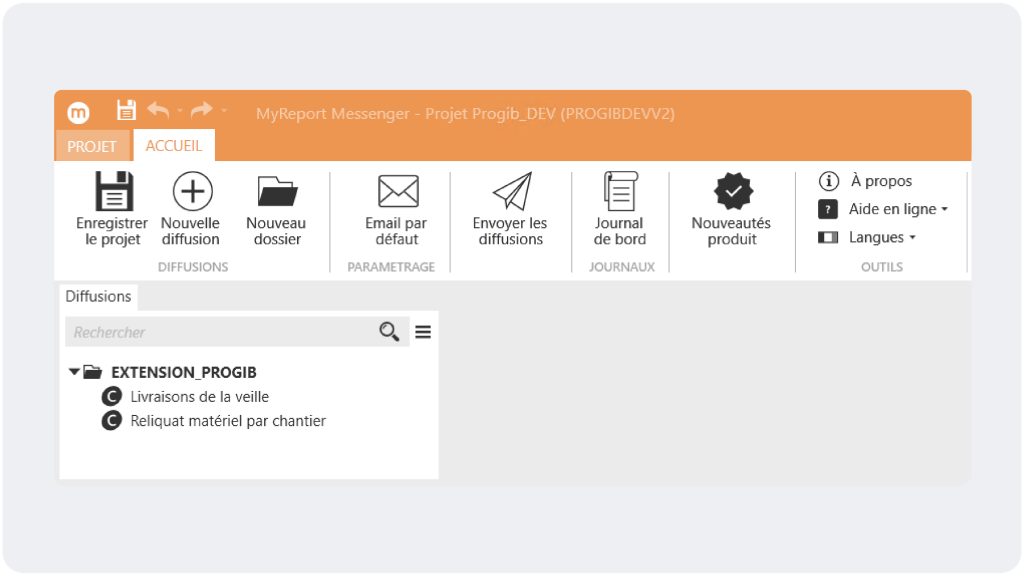Click the redo arrow in title bar
The width and height of the screenshot is (1024, 576).
(201, 110)
